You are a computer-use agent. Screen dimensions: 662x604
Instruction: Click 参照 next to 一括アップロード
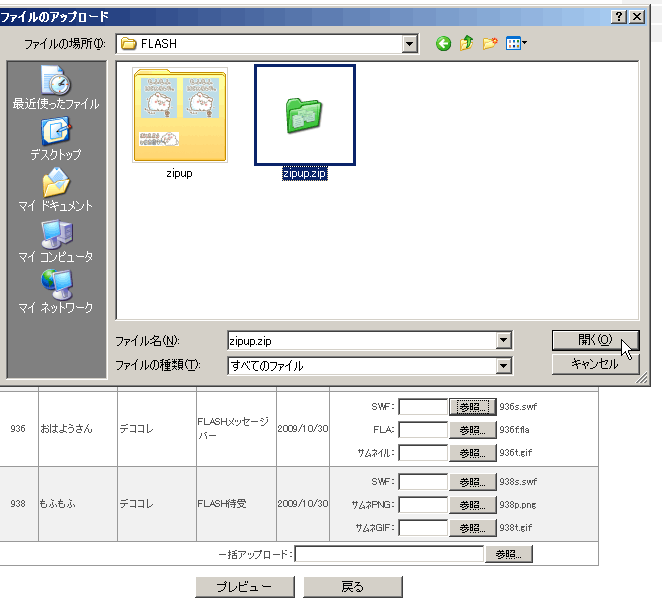coord(508,554)
